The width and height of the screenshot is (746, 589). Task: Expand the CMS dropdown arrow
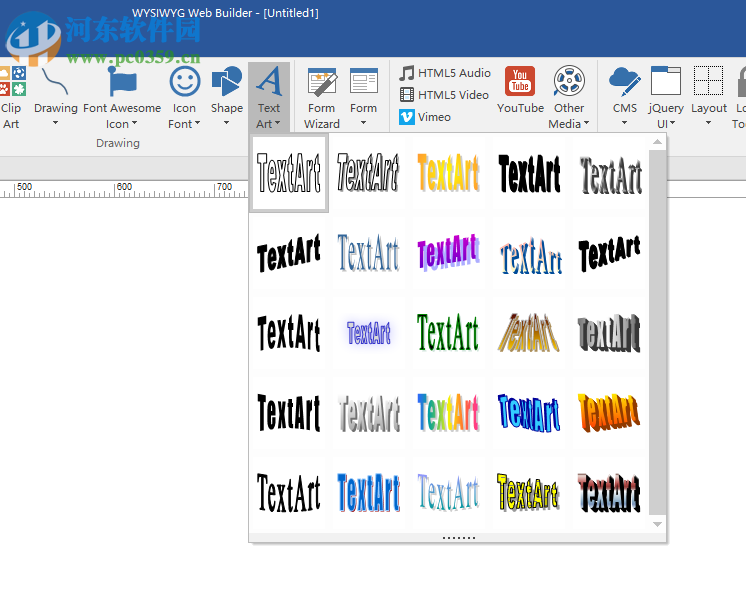pyautogui.click(x=625, y=123)
